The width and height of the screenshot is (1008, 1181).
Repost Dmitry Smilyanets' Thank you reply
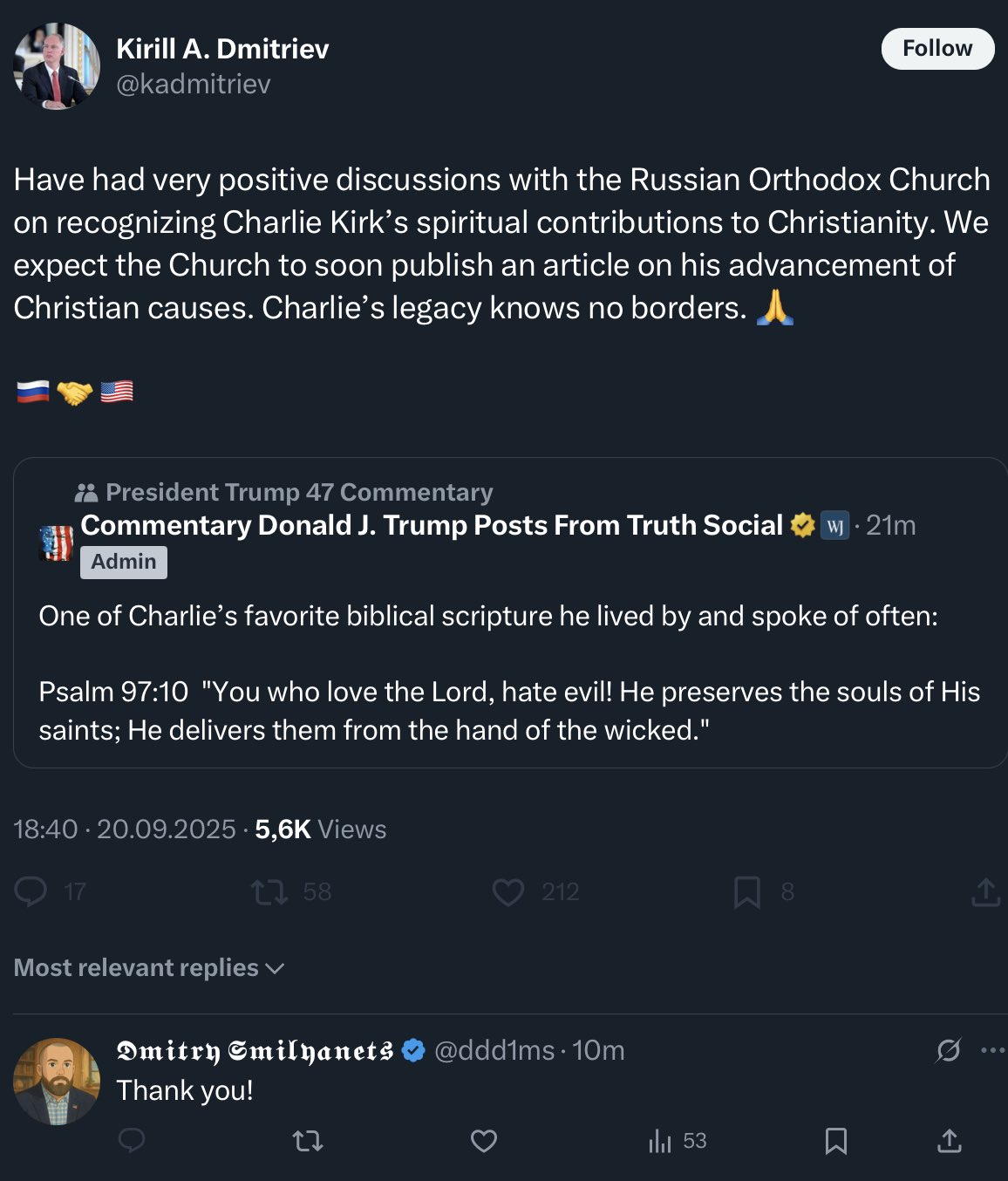[x=308, y=1140]
